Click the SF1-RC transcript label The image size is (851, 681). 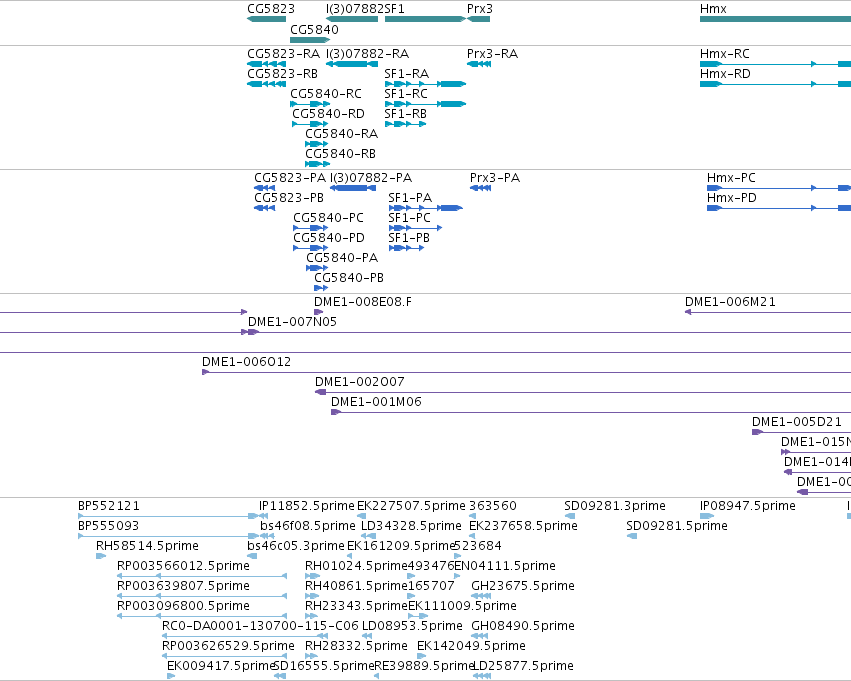point(406,94)
